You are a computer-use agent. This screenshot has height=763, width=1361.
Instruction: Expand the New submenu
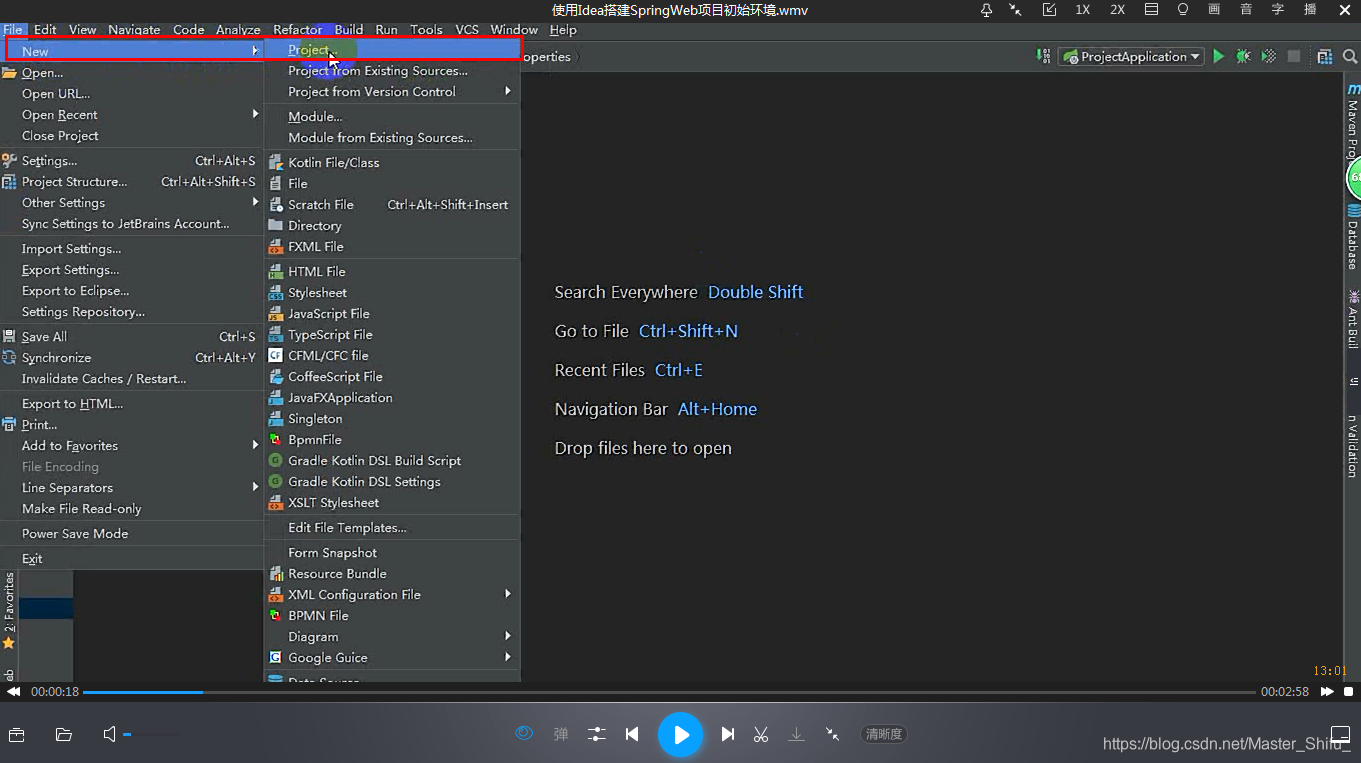tap(132, 51)
